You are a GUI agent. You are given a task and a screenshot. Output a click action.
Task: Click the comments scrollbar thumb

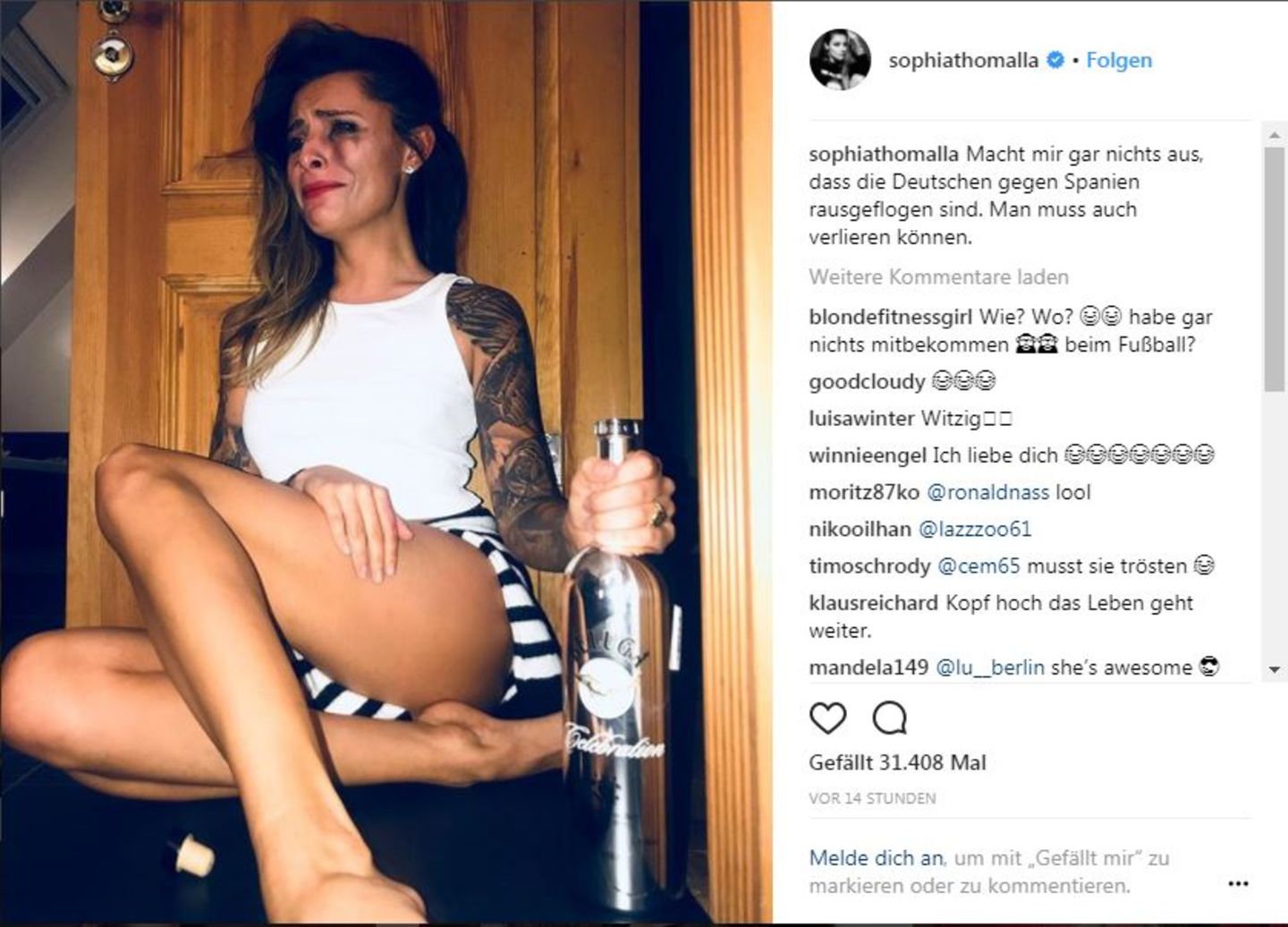click(1274, 268)
